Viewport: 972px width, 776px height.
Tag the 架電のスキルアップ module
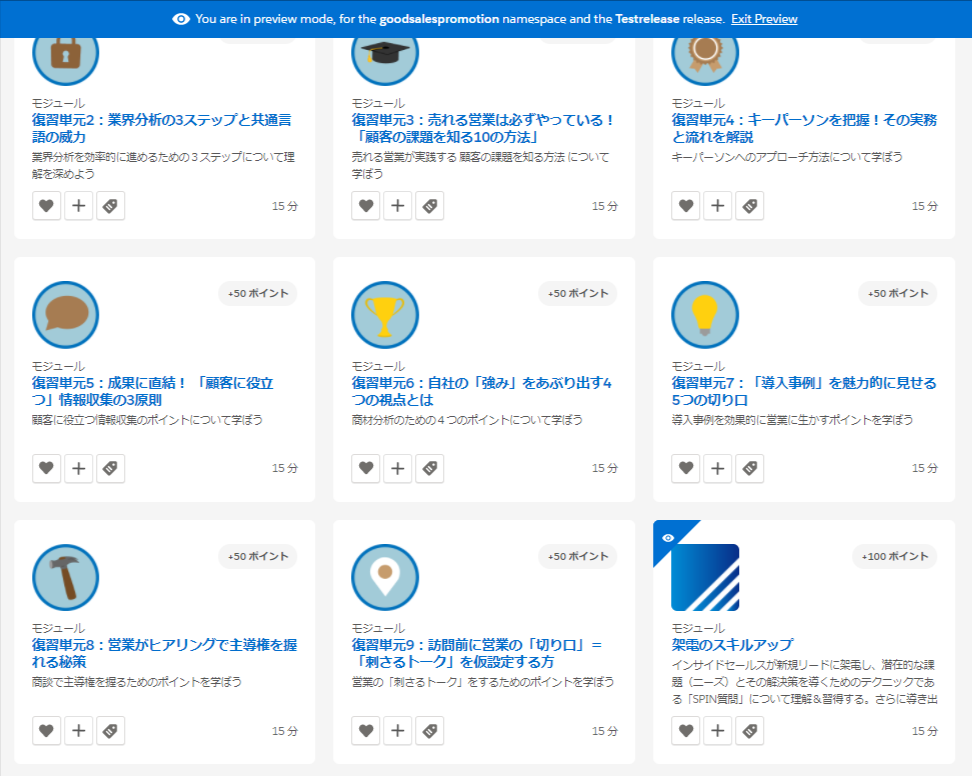749,731
